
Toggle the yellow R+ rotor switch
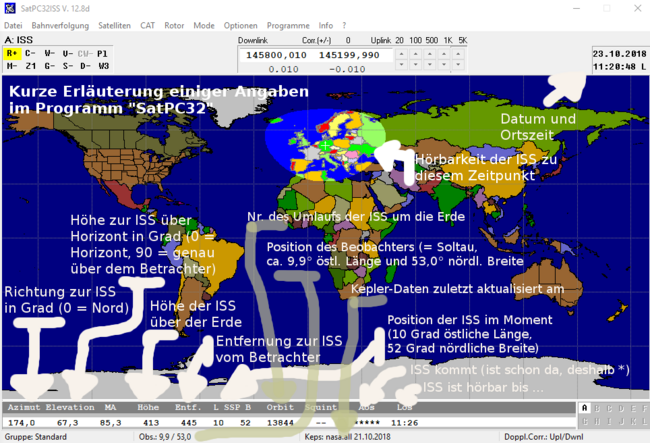(x=12, y=53)
